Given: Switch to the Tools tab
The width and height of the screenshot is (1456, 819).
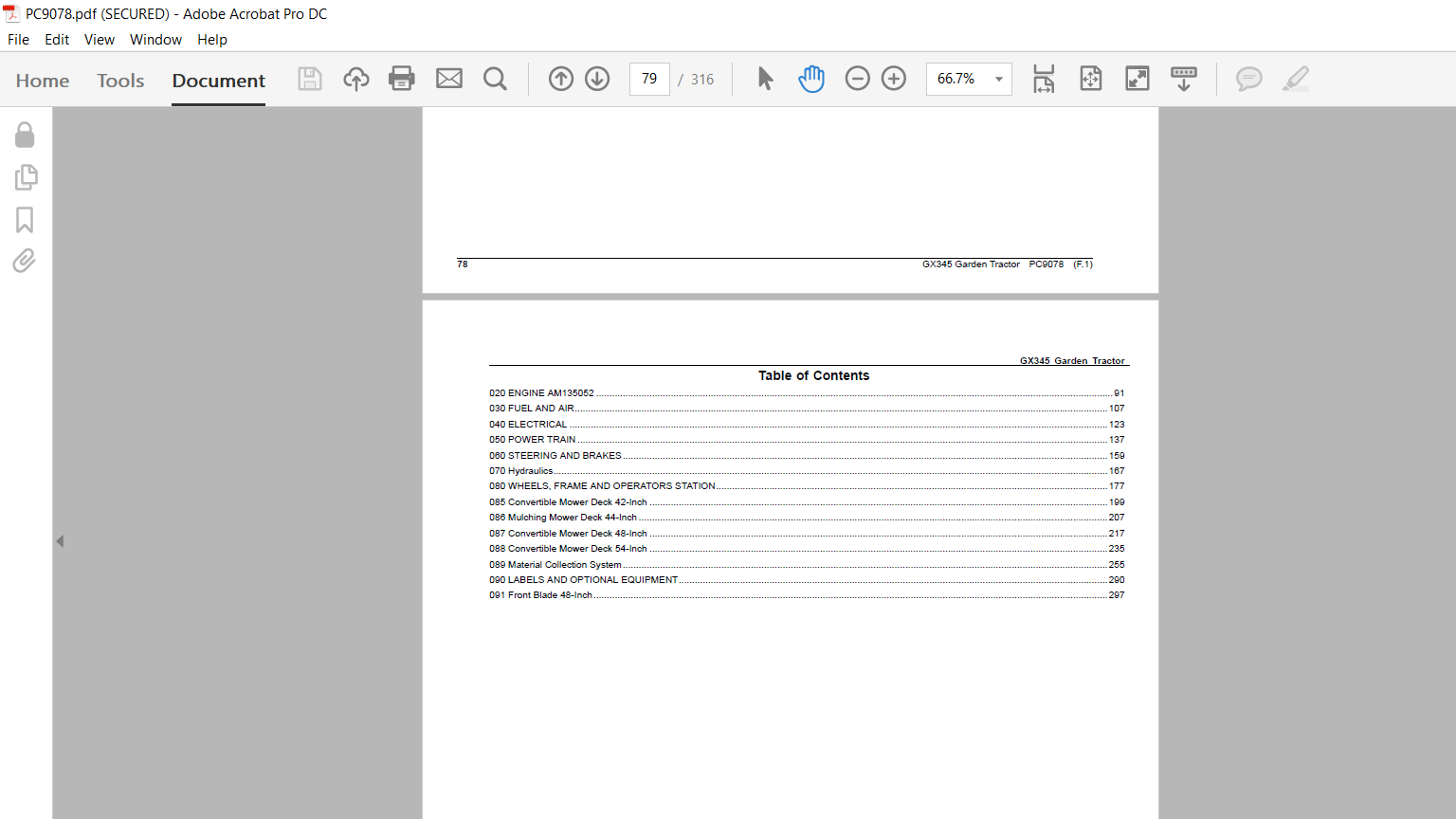Looking at the screenshot, I should [x=120, y=81].
